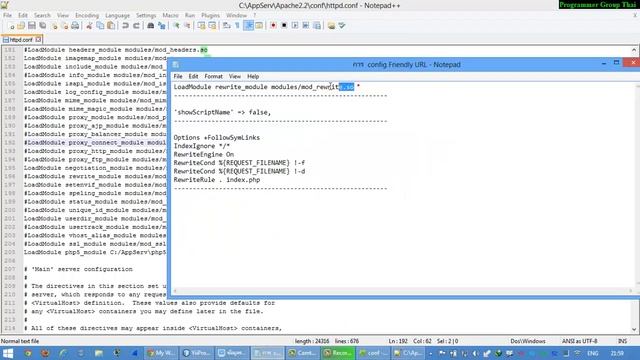Close the httpd.conf tab with its X

(x=38, y=40)
